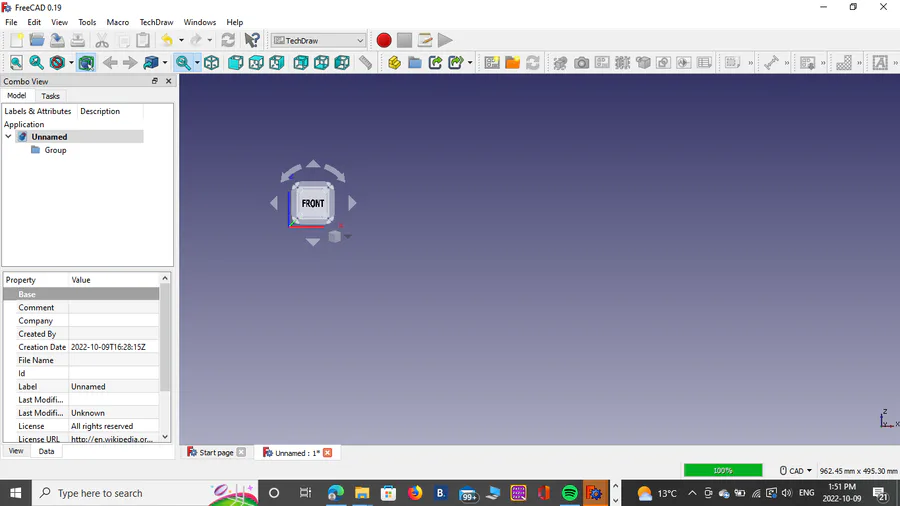Image resolution: width=900 pixels, height=506 pixels.
Task: Open make link dropdown arrow
Action: [470, 63]
